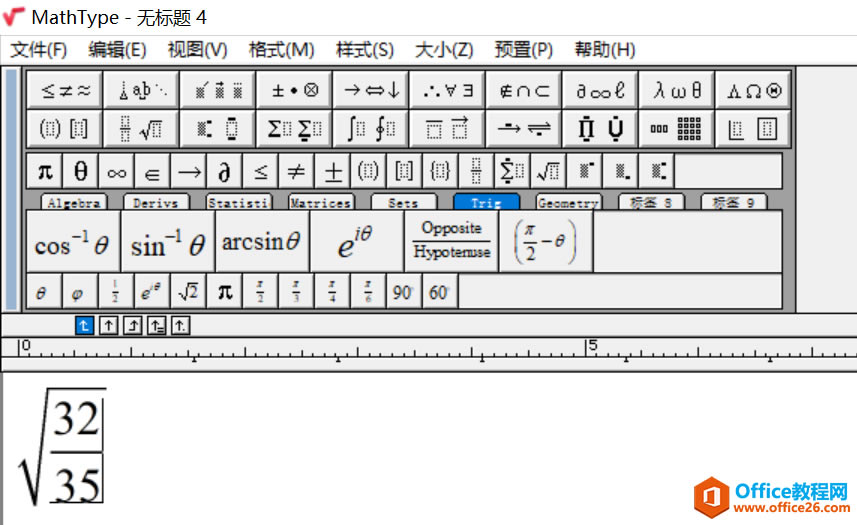
Task: Insert the cos⁻¹θ expression
Action: coord(73,242)
